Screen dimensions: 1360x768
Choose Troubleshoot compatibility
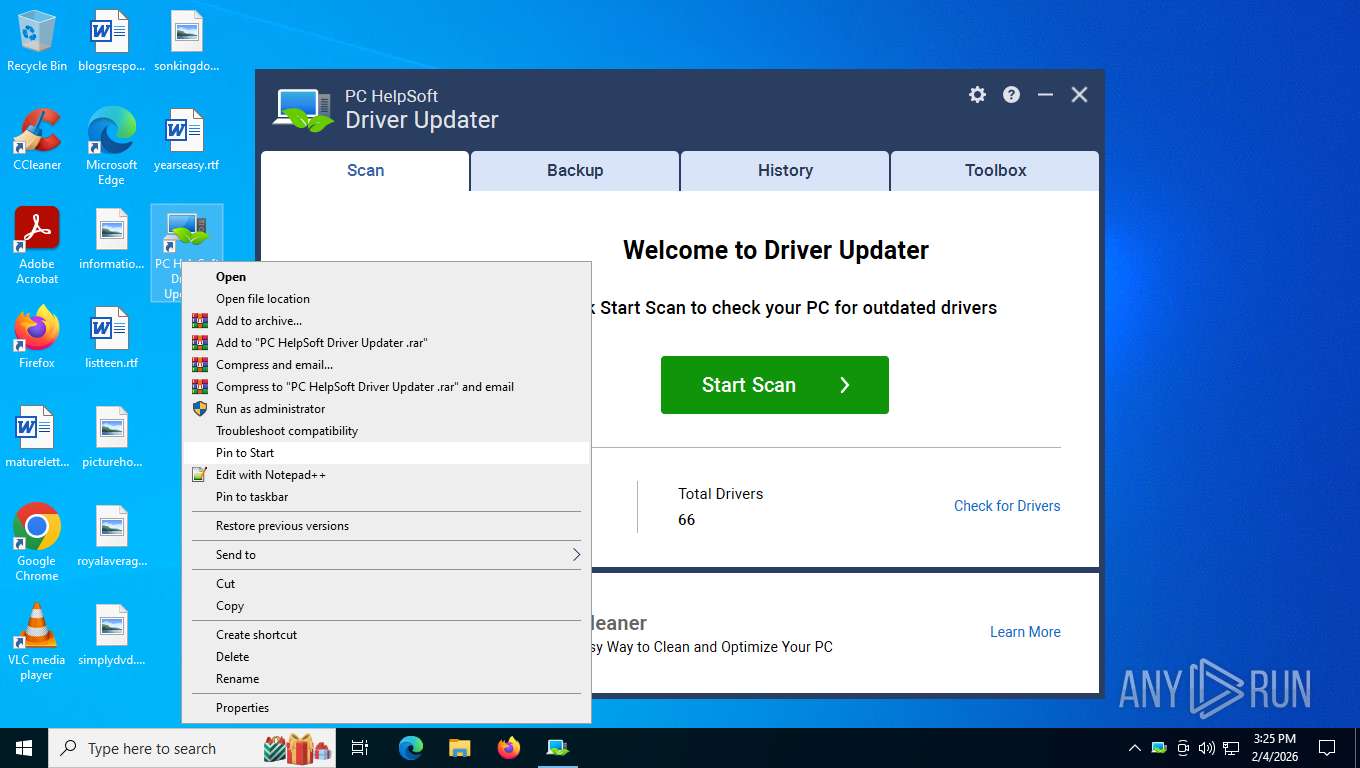point(386,431)
